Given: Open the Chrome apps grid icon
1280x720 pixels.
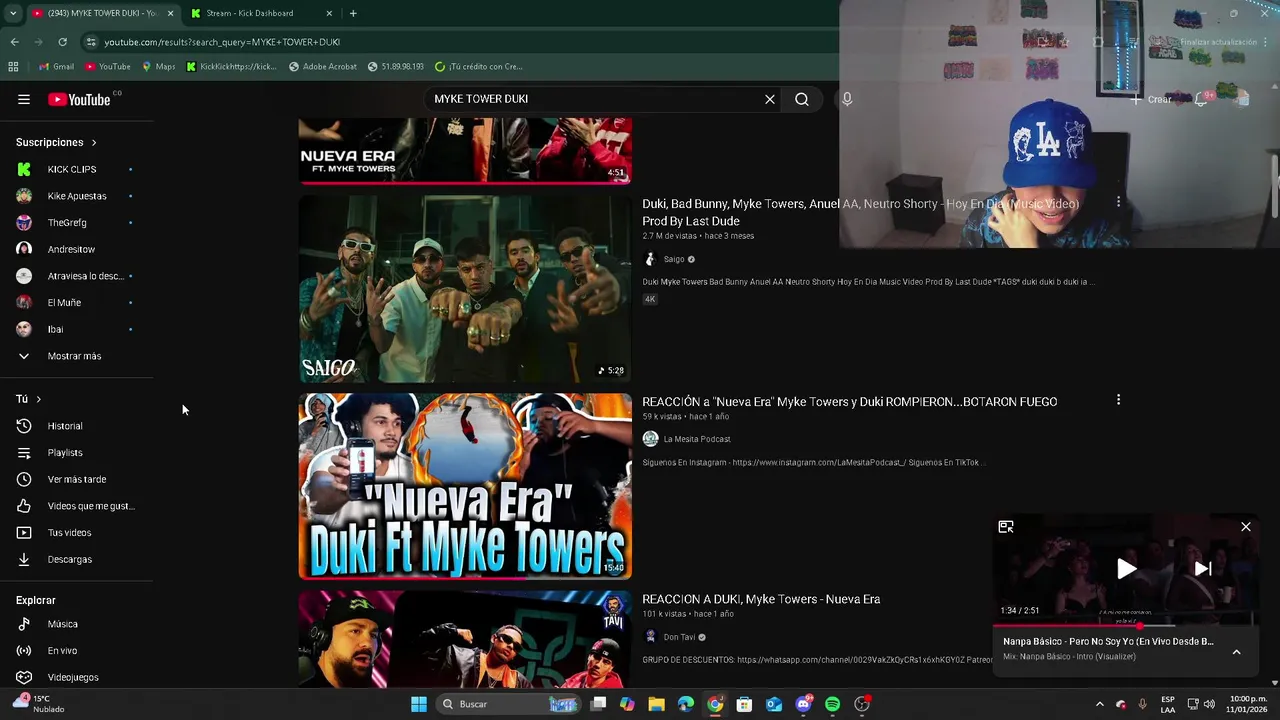Looking at the screenshot, I should (13, 66).
